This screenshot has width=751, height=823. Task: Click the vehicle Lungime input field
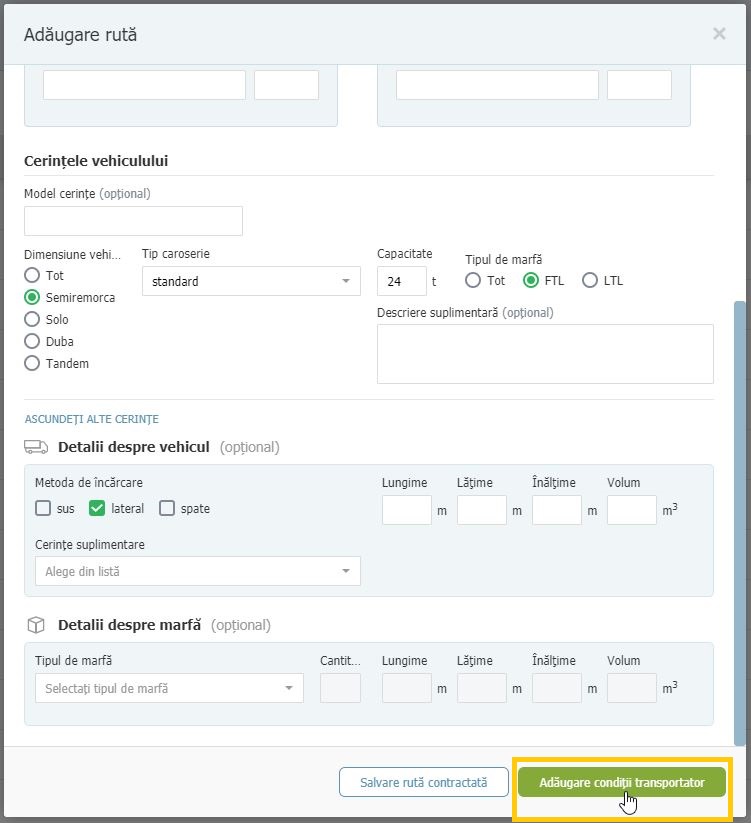tap(407, 510)
